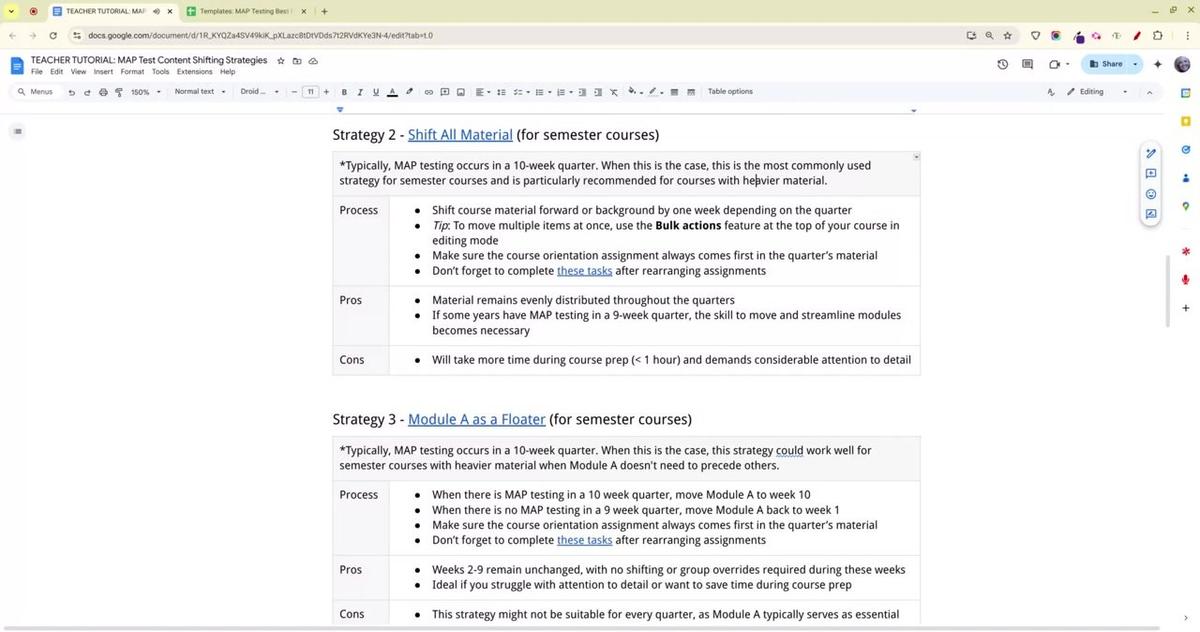This screenshot has height=632, width=1200.
Task: Open the border dash style tool
Action: [690, 92]
